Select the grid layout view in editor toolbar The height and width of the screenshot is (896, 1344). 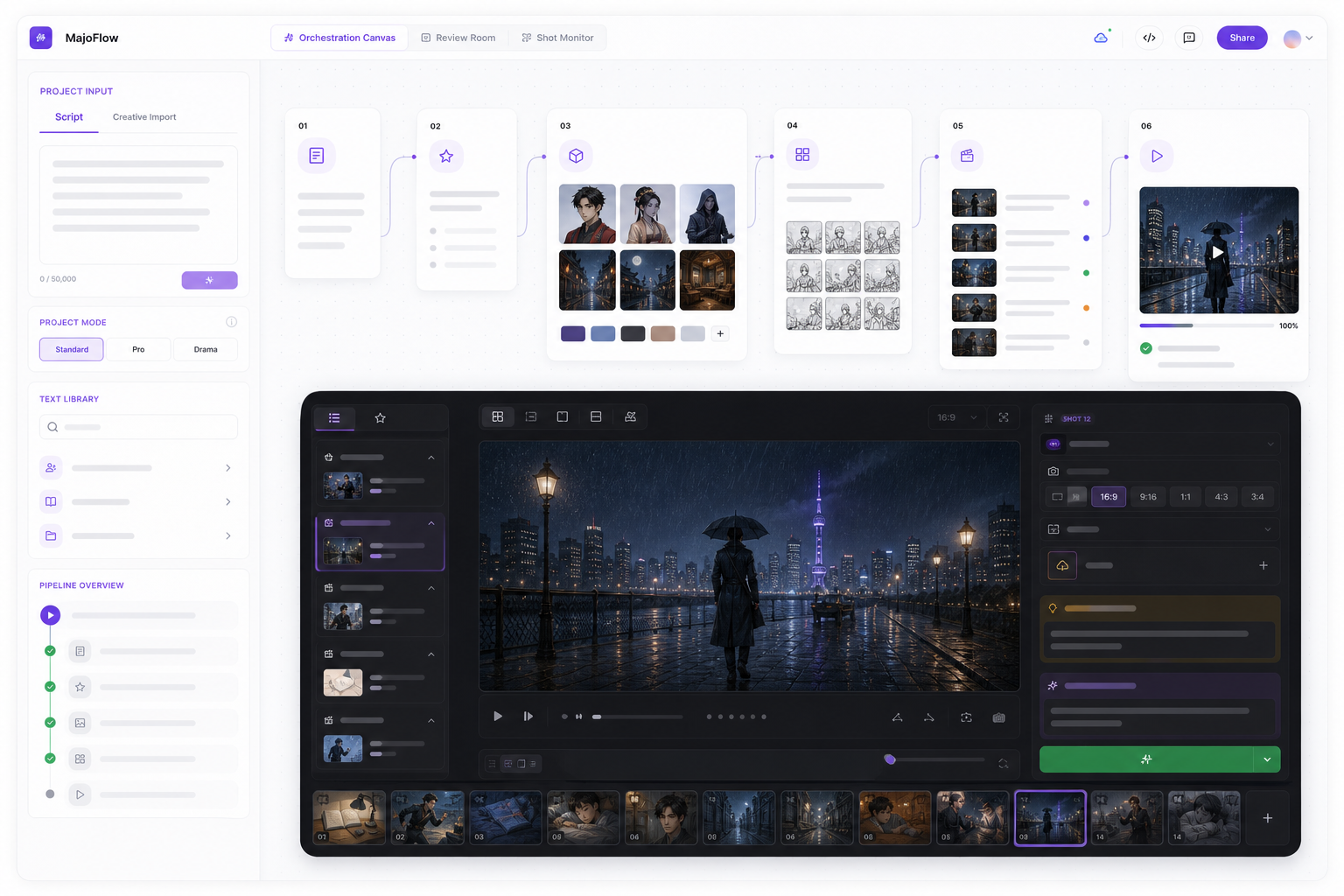(498, 416)
